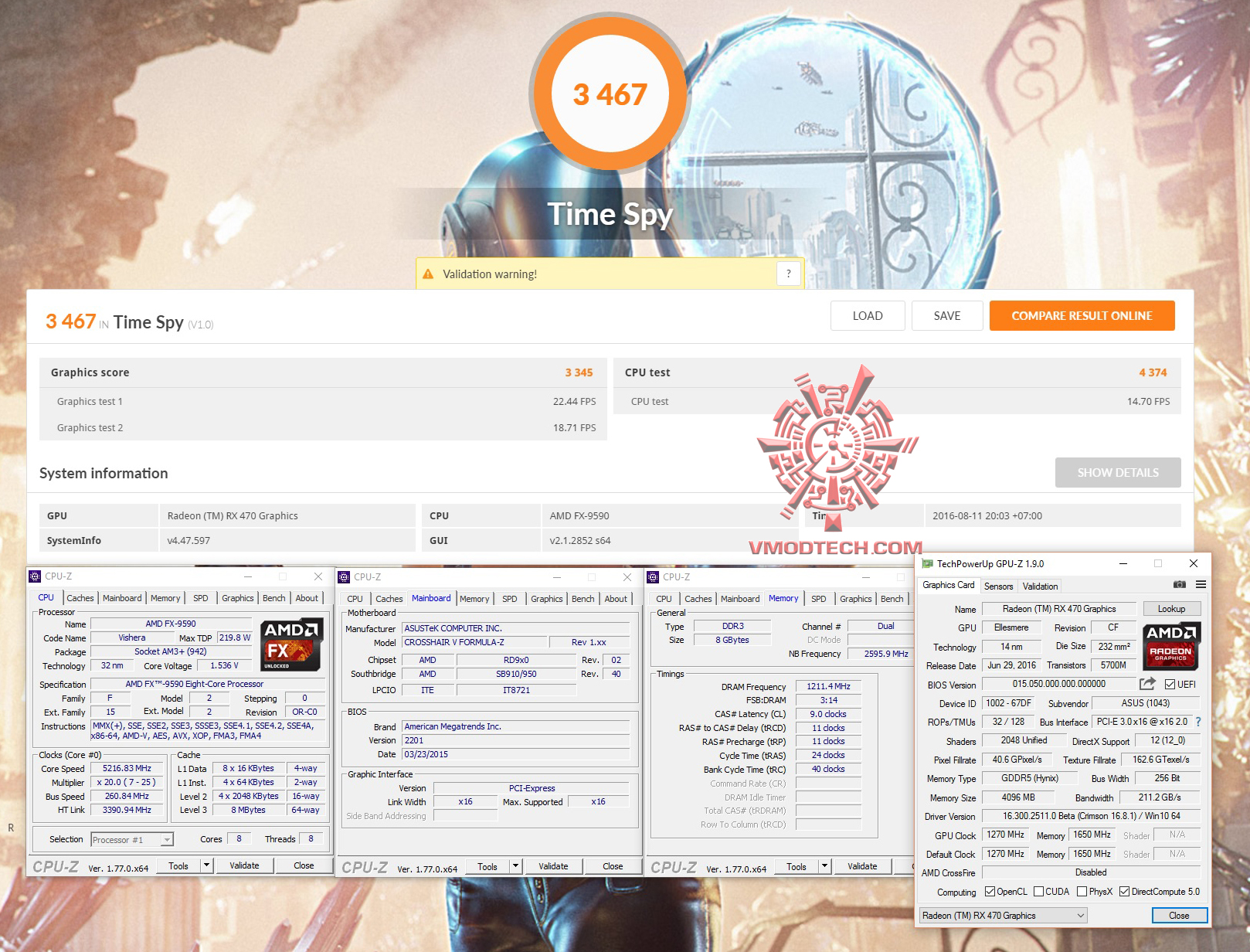
Task: Click the Memory Size value 4096 MB
Action: (x=1018, y=797)
